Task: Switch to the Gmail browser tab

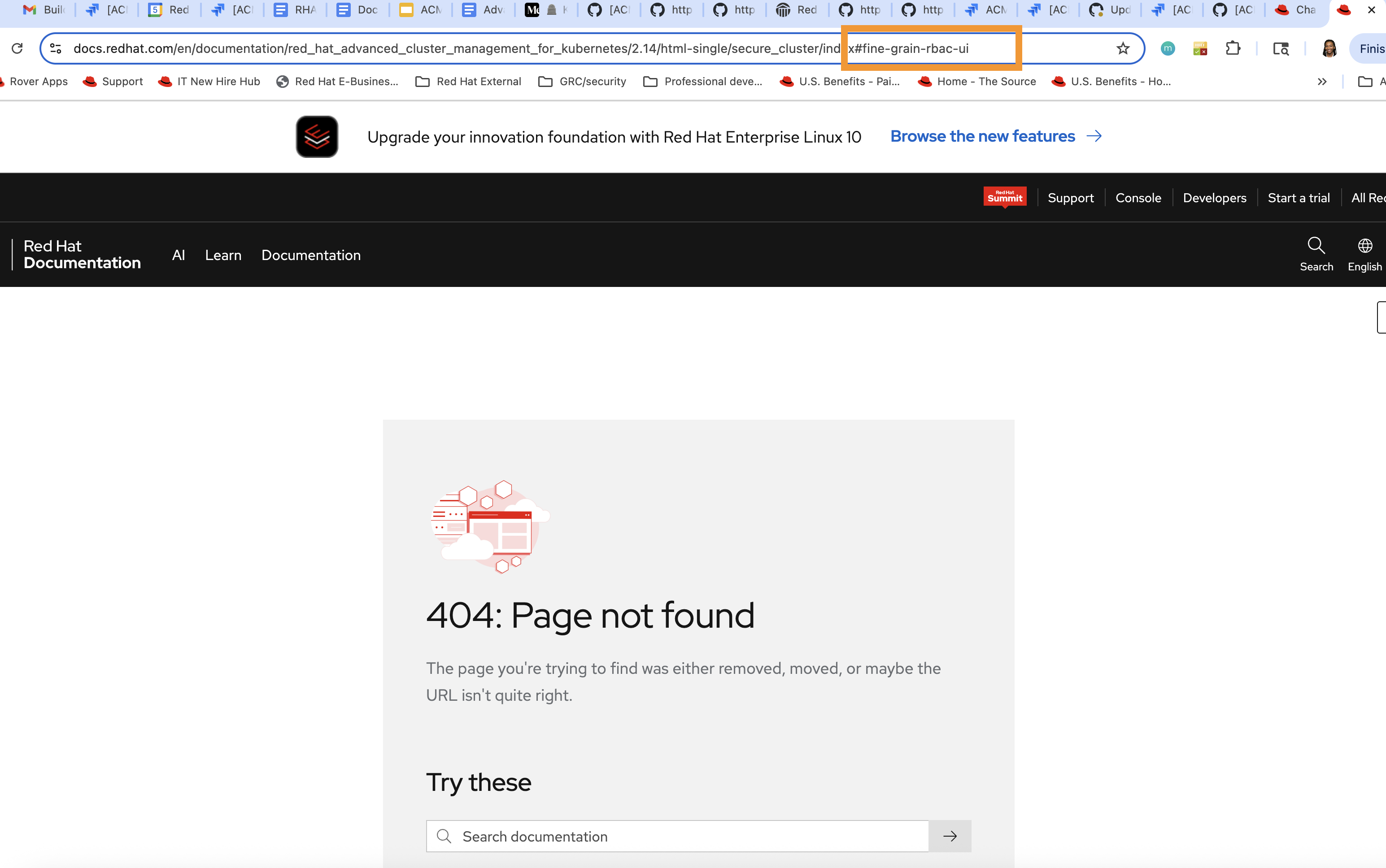Action: click(x=44, y=10)
